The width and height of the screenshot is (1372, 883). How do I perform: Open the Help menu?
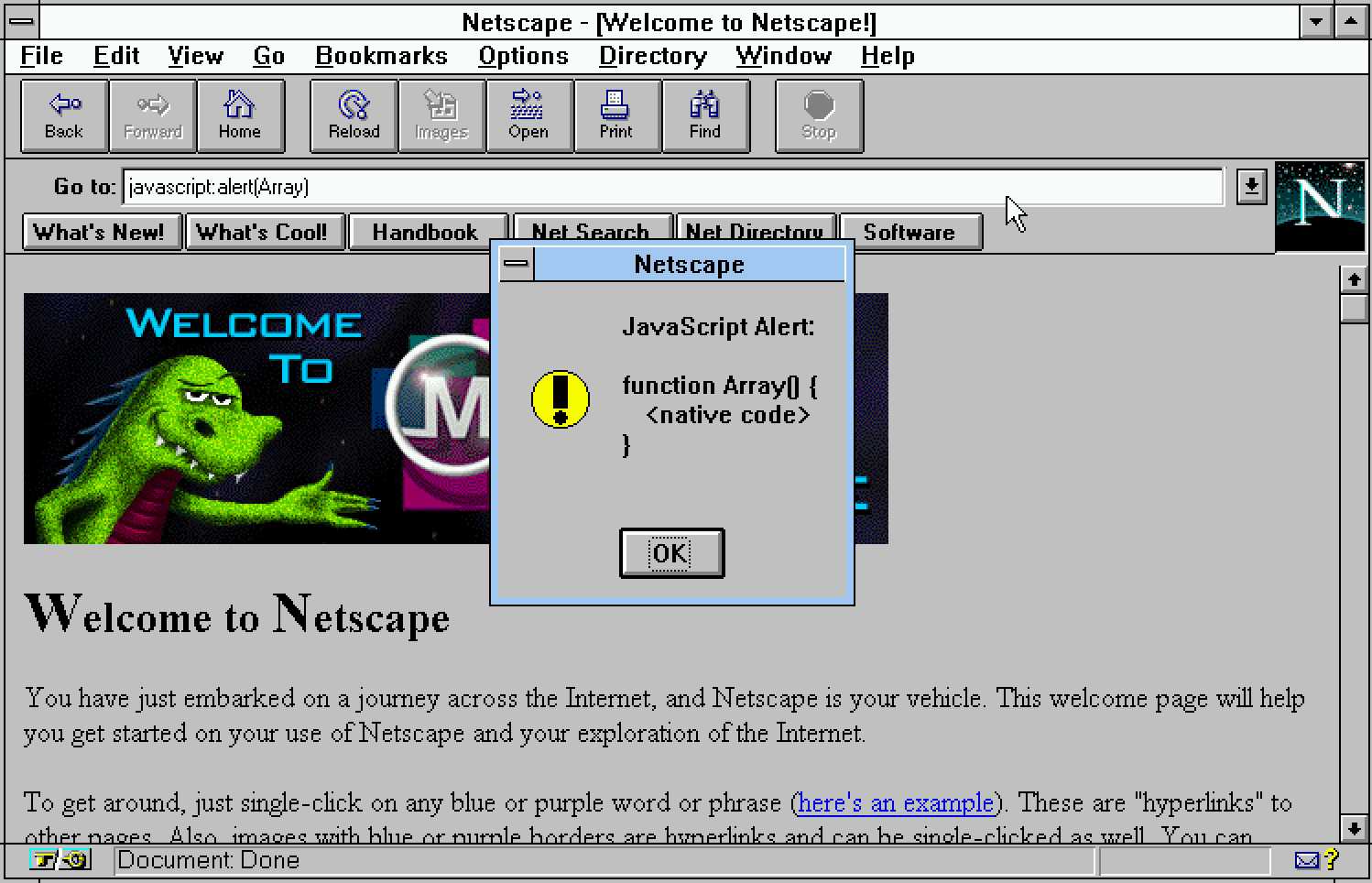tap(887, 56)
